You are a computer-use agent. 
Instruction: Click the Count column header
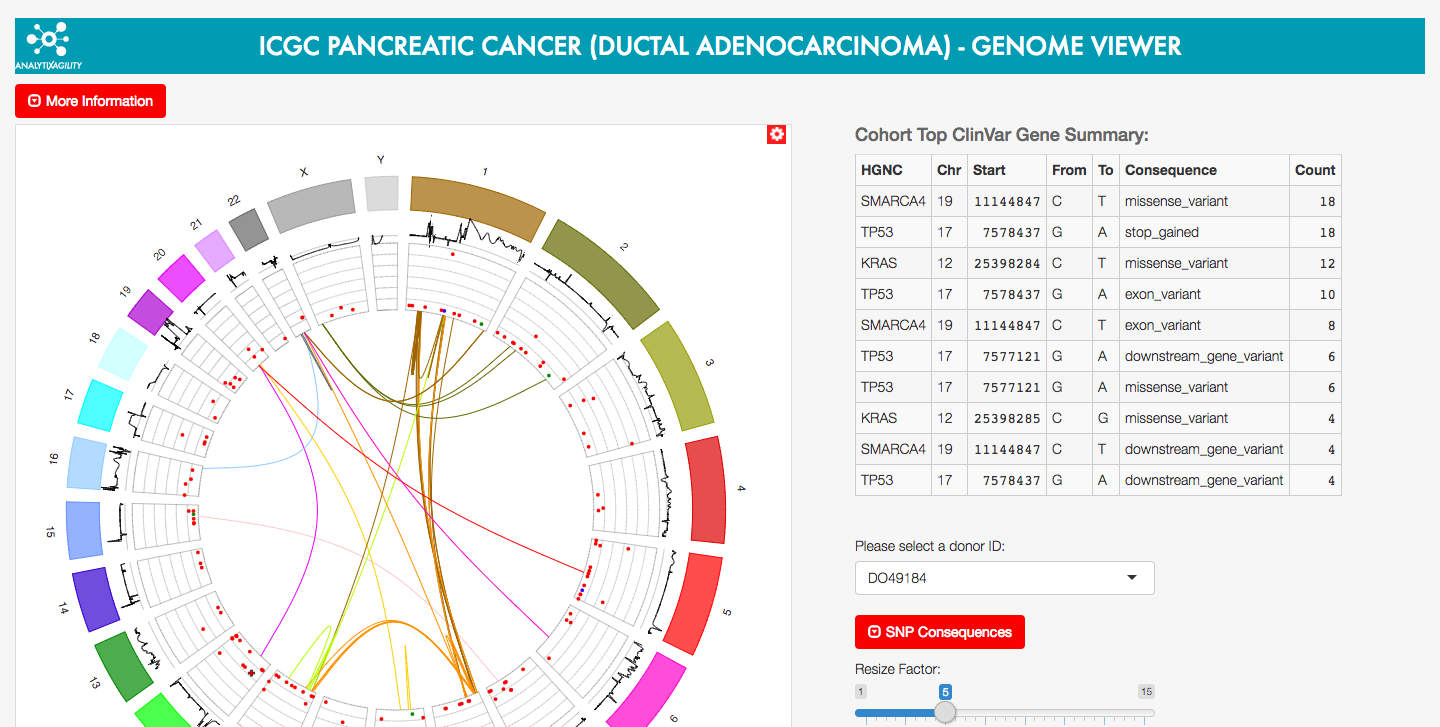point(1315,170)
